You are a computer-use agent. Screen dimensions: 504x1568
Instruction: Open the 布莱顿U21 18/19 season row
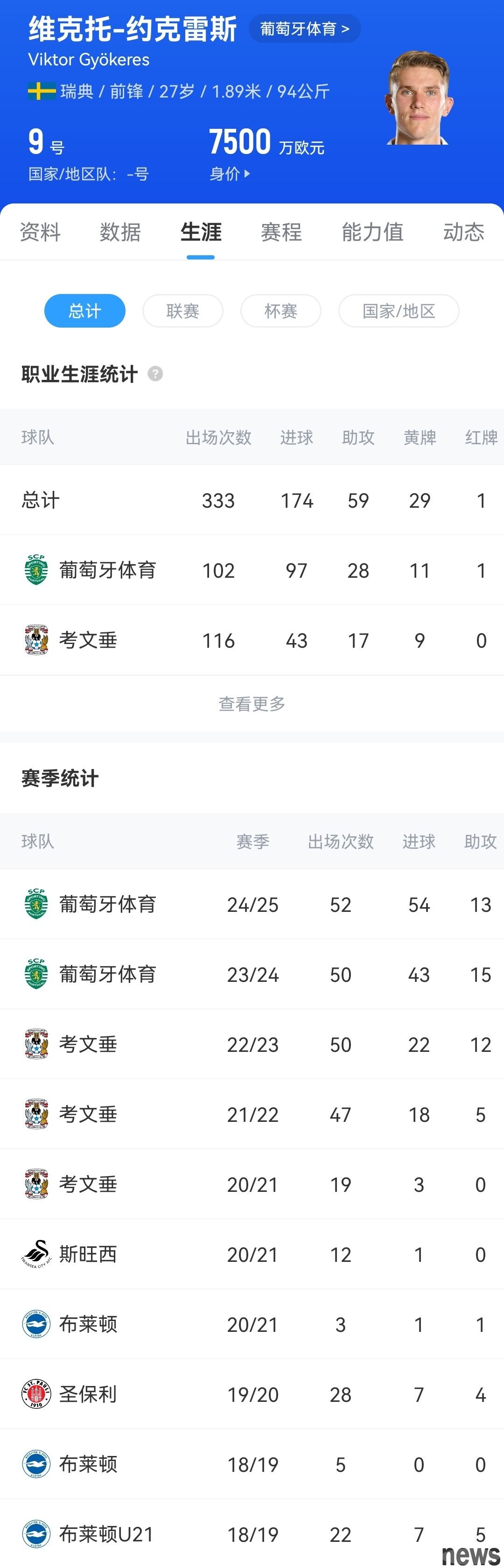click(252, 1534)
